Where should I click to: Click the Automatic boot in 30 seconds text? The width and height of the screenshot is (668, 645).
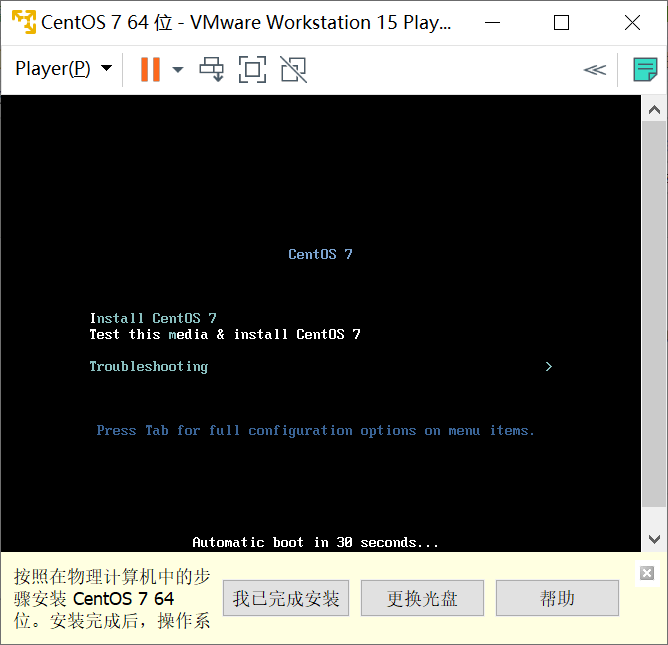click(315, 542)
